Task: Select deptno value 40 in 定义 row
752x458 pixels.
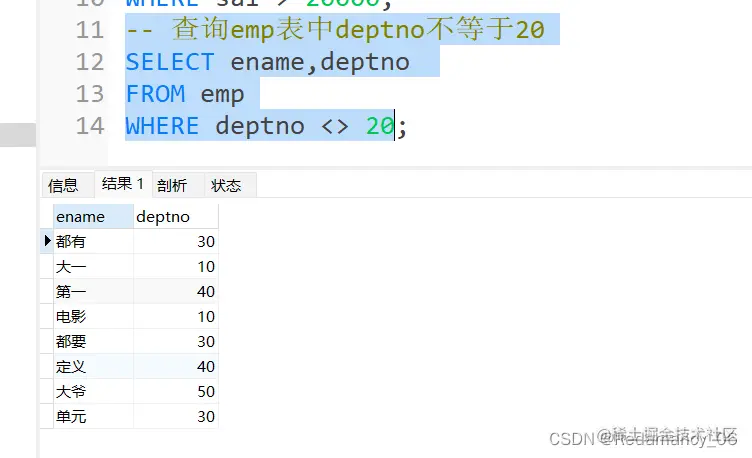Action: (176, 366)
